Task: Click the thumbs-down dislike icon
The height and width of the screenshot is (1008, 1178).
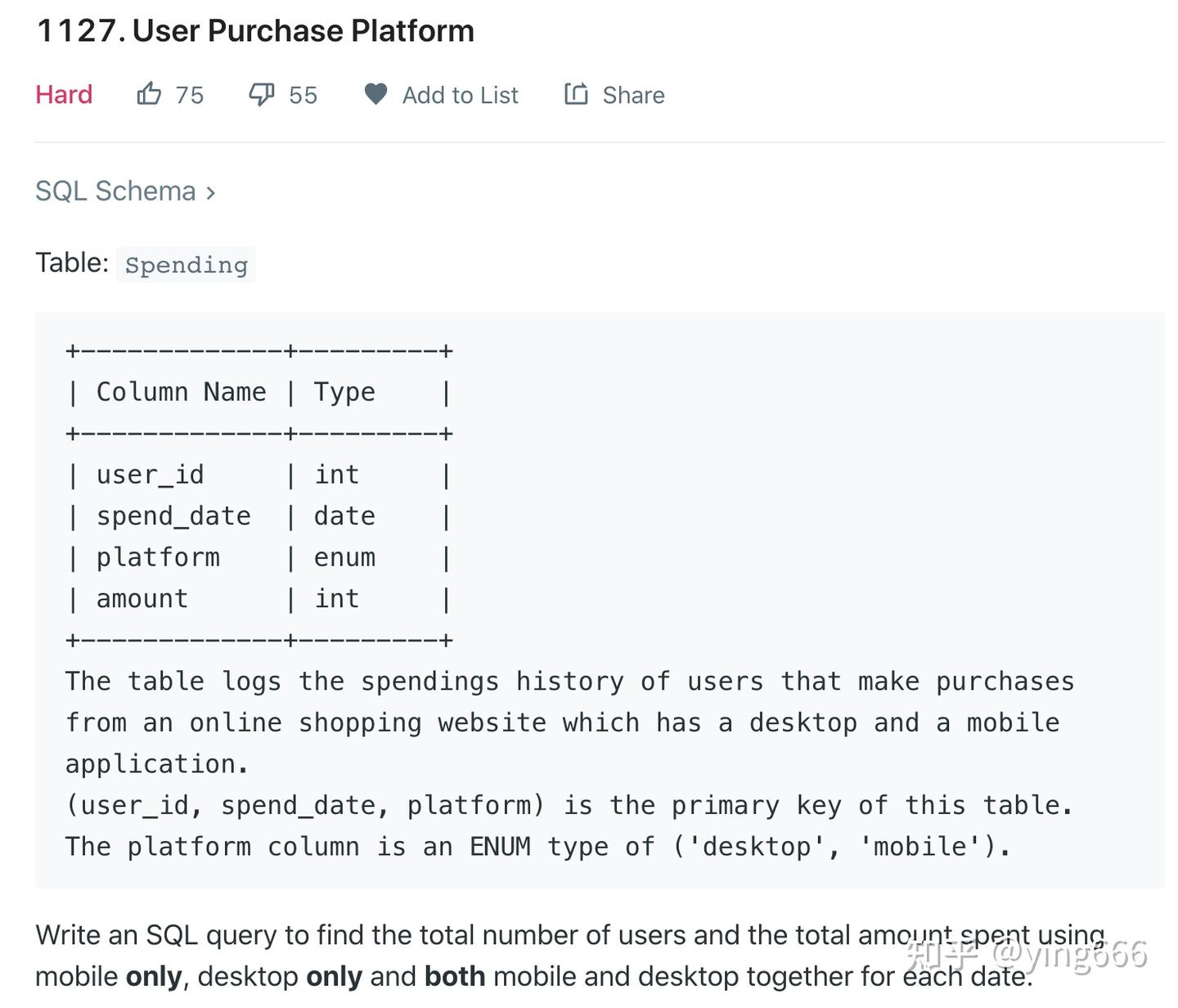Action: [x=262, y=95]
